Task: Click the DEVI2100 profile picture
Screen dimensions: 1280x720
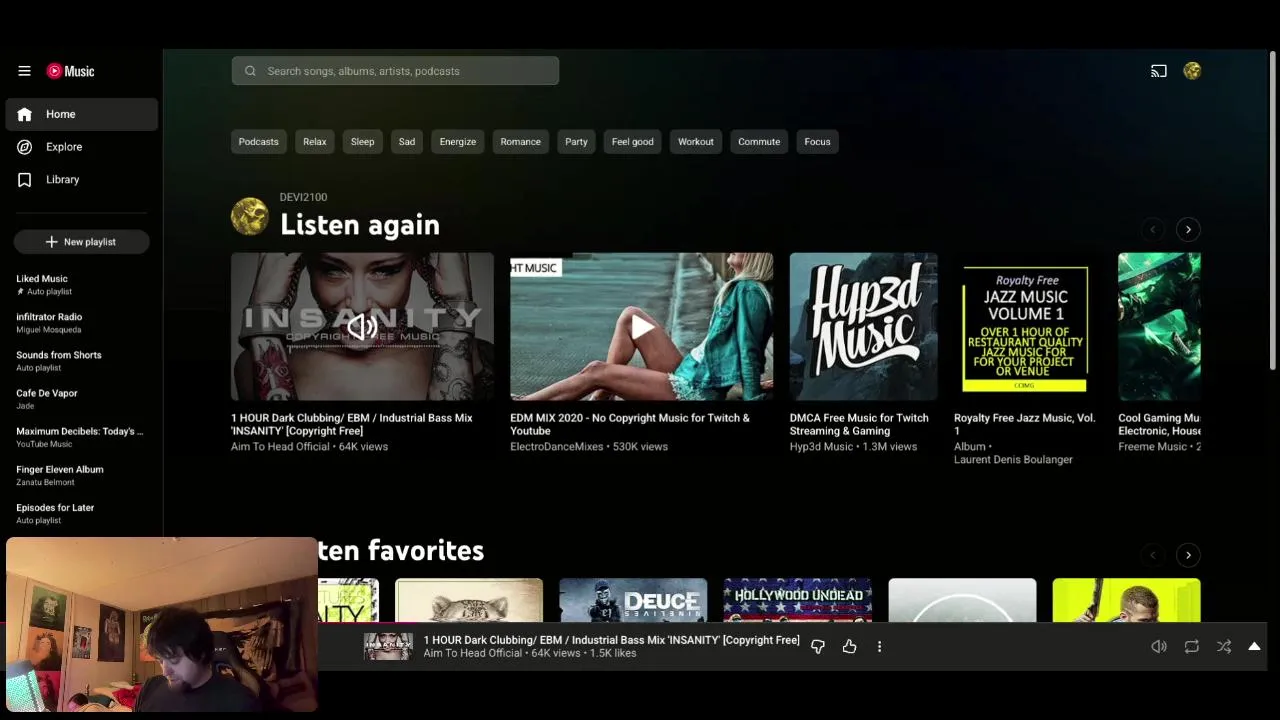Action: (249, 217)
